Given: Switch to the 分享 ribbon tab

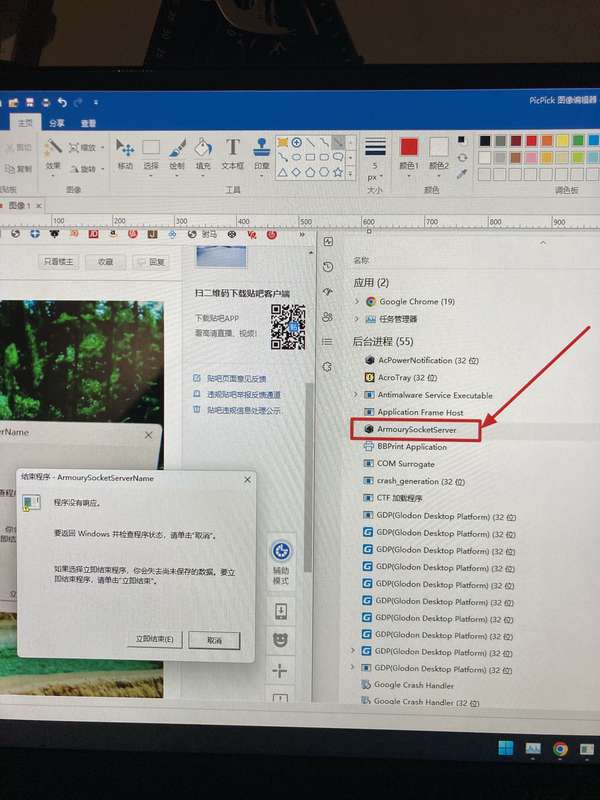Looking at the screenshot, I should click(57, 123).
